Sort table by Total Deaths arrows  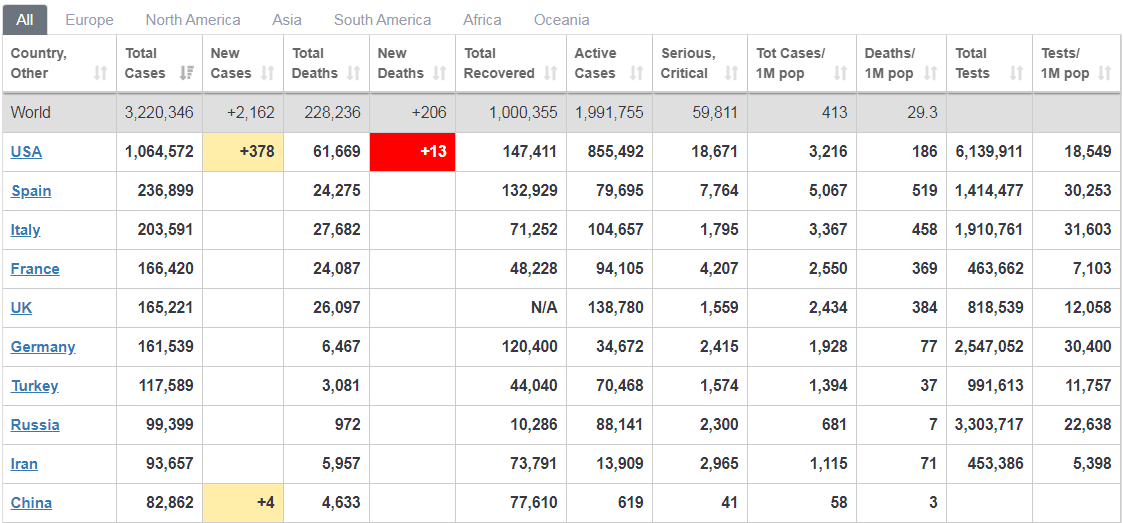point(354,73)
